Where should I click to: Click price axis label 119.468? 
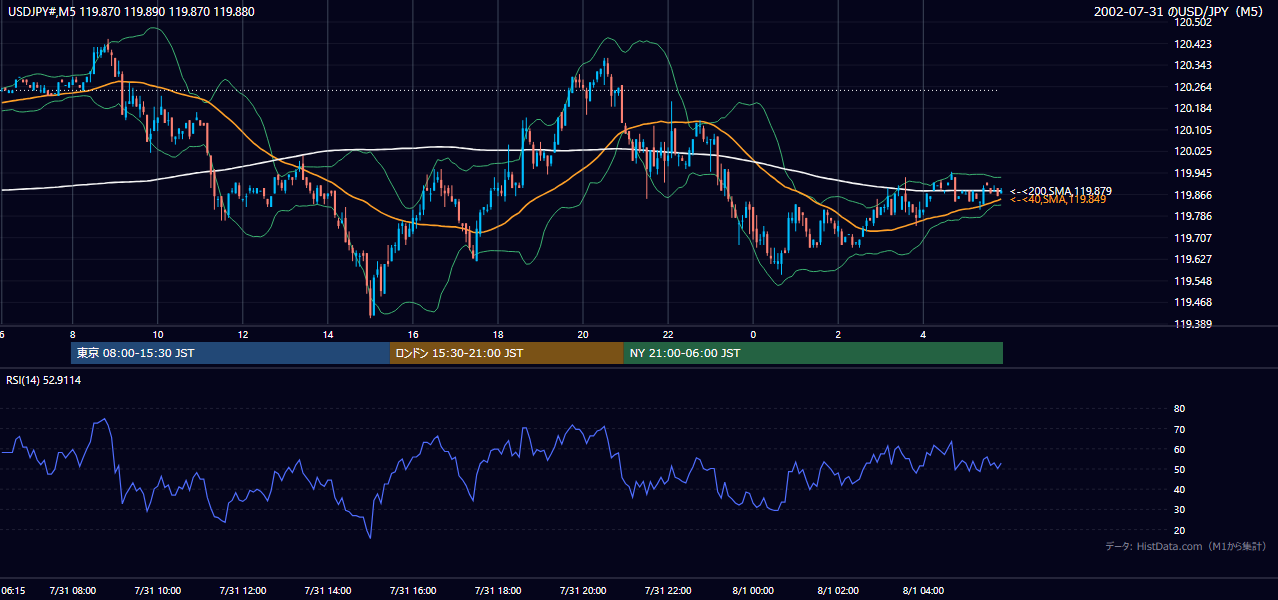click(x=1193, y=302)
